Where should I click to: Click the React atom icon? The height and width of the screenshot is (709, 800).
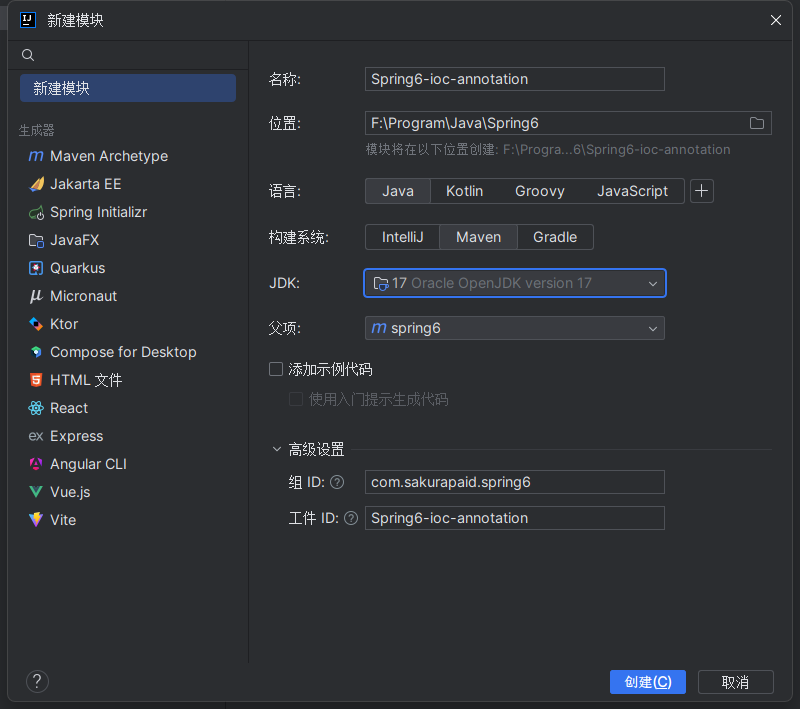point(36,408)
